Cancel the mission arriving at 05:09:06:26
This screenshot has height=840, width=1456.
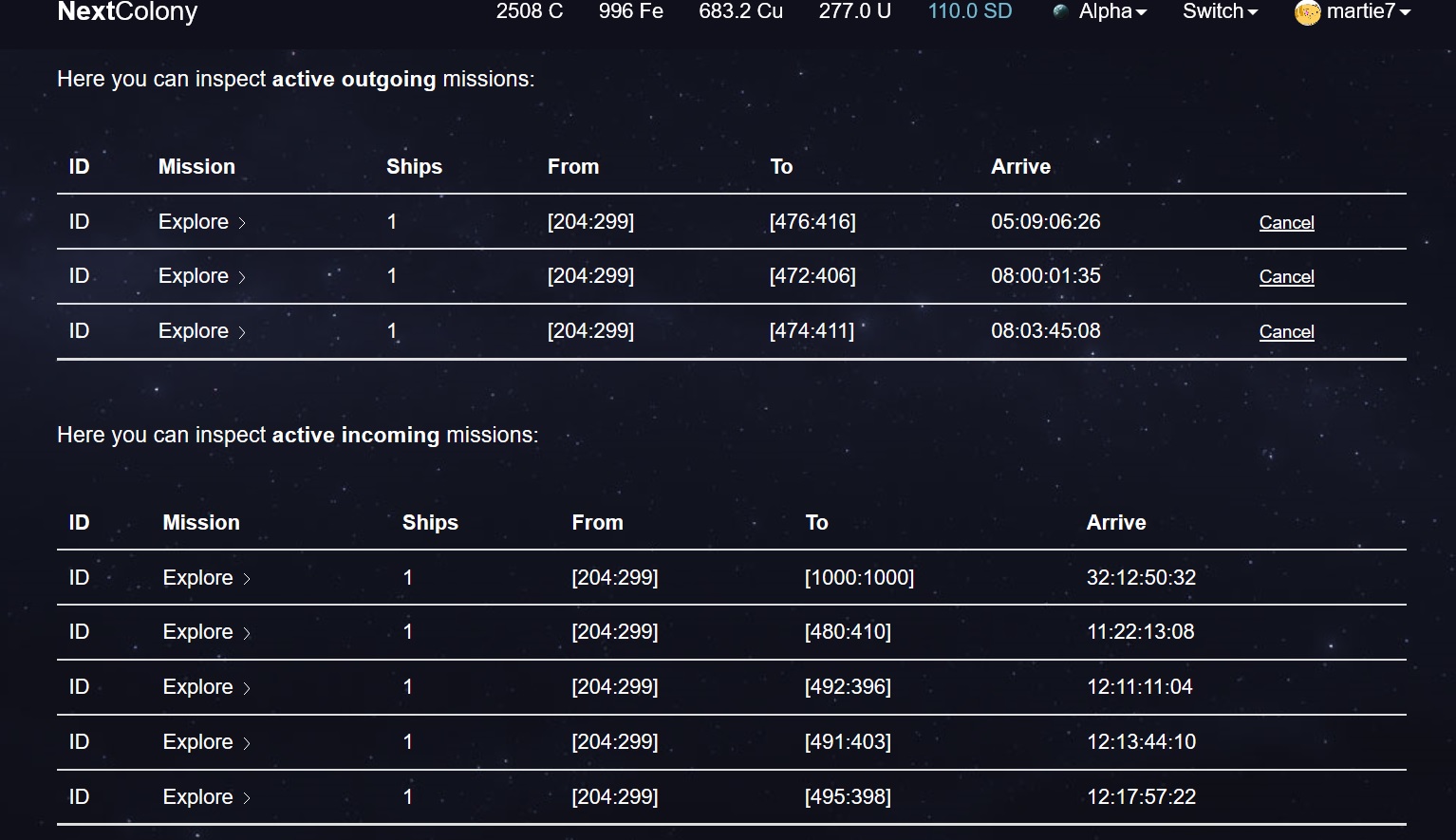tap(1286, 222)
